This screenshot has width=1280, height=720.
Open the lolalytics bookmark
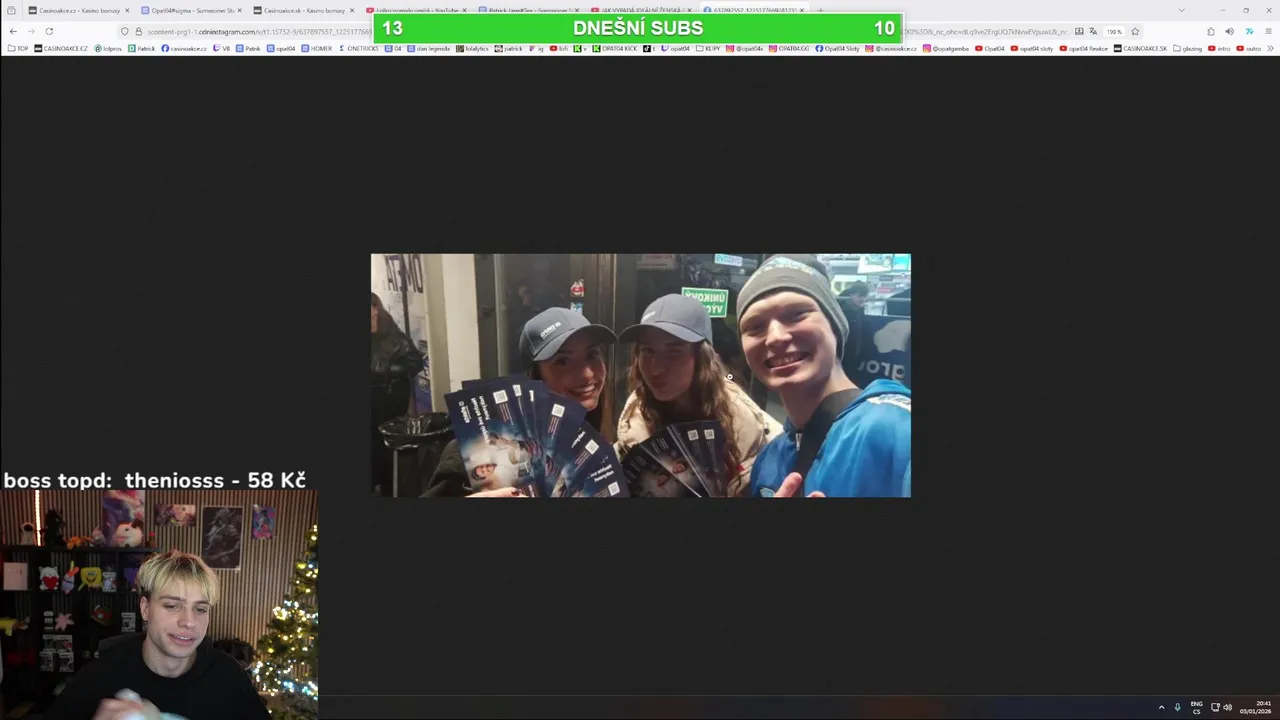tap(473, 48)
